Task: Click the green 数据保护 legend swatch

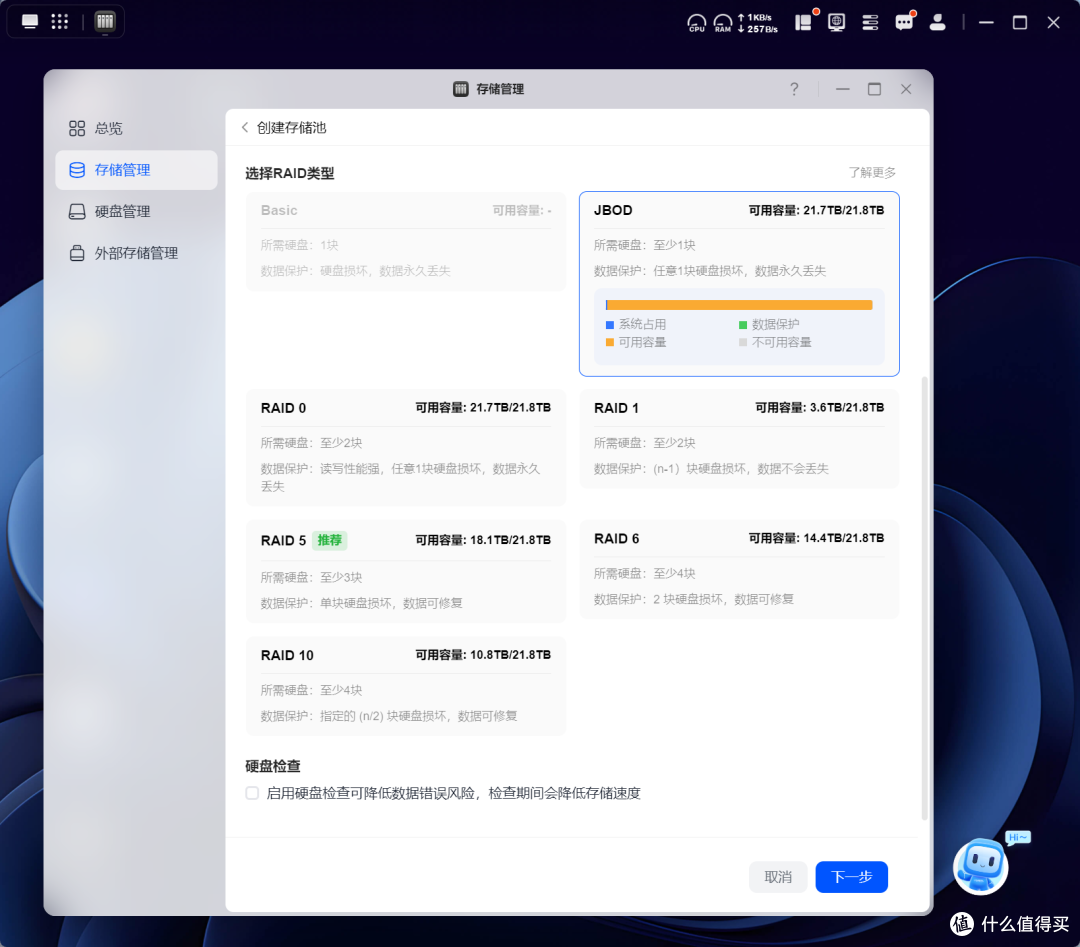Action: (743, 324)
